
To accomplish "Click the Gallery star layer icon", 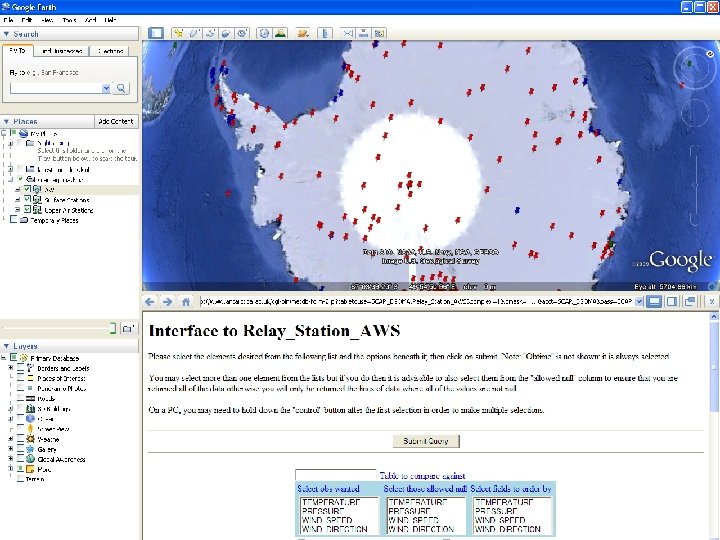I will click(x=30, y=449).
